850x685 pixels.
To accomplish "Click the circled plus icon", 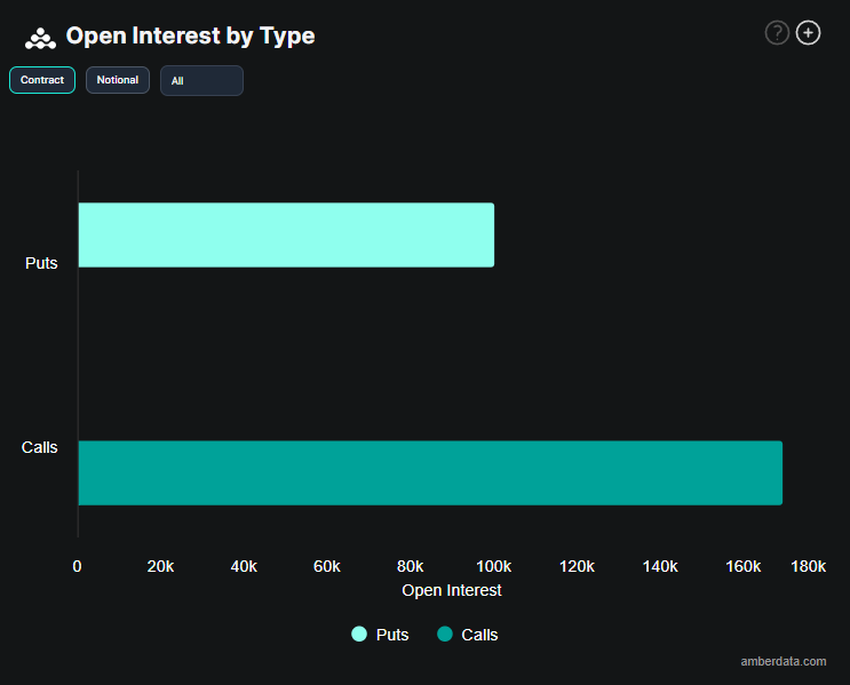I will point(808,33).
